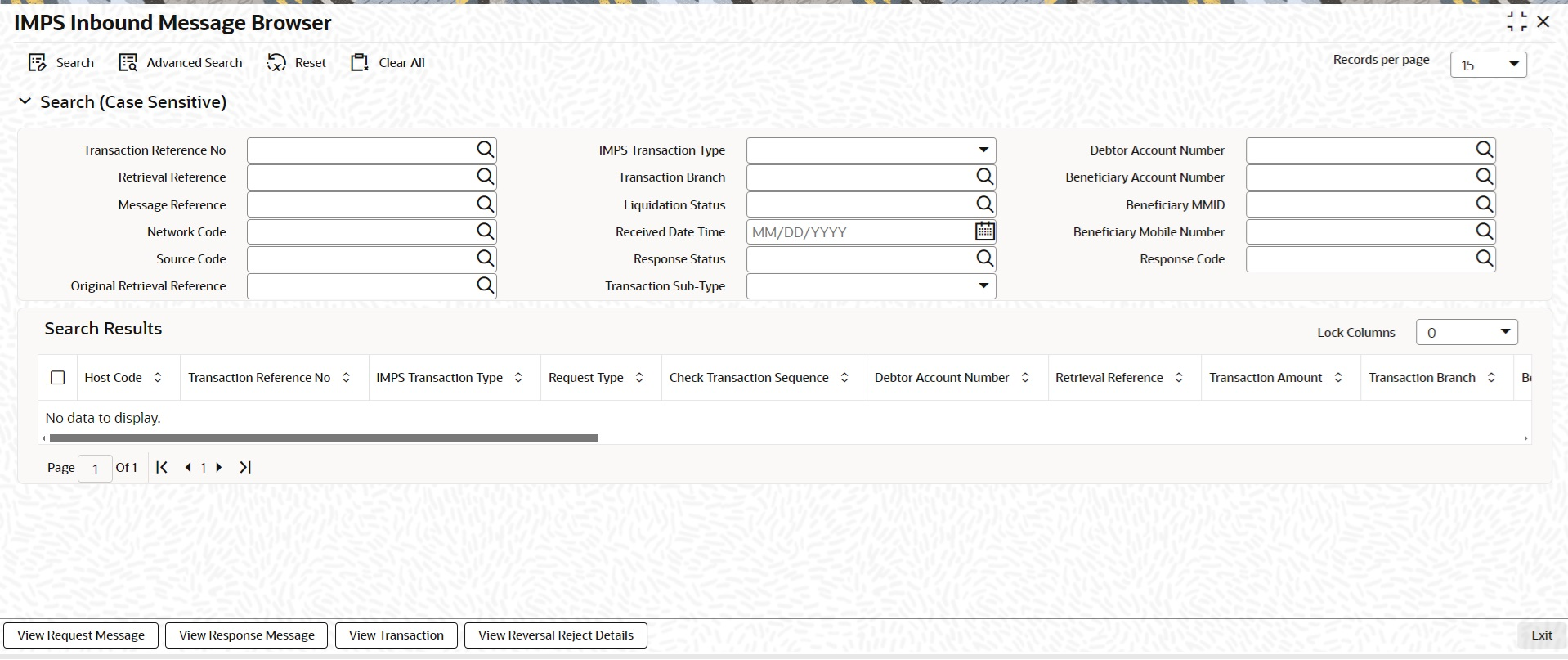The height and width of the screenshot is (660, 1568).
Task: Open lookup for Retrieval Reference field
Action: [486, 177]
